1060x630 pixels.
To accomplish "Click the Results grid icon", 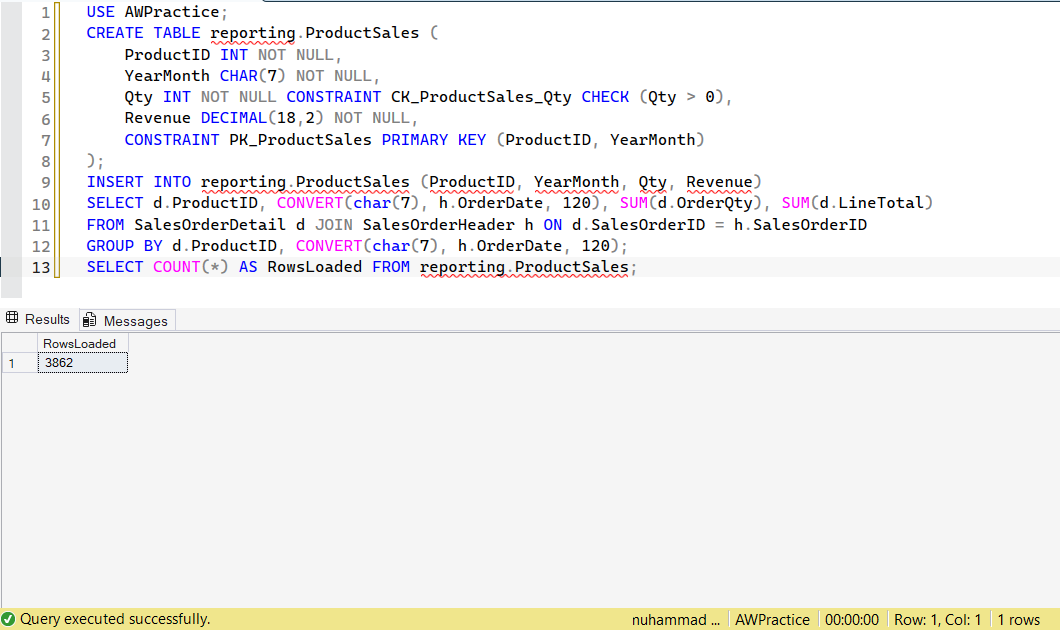I will pos(12,318).
